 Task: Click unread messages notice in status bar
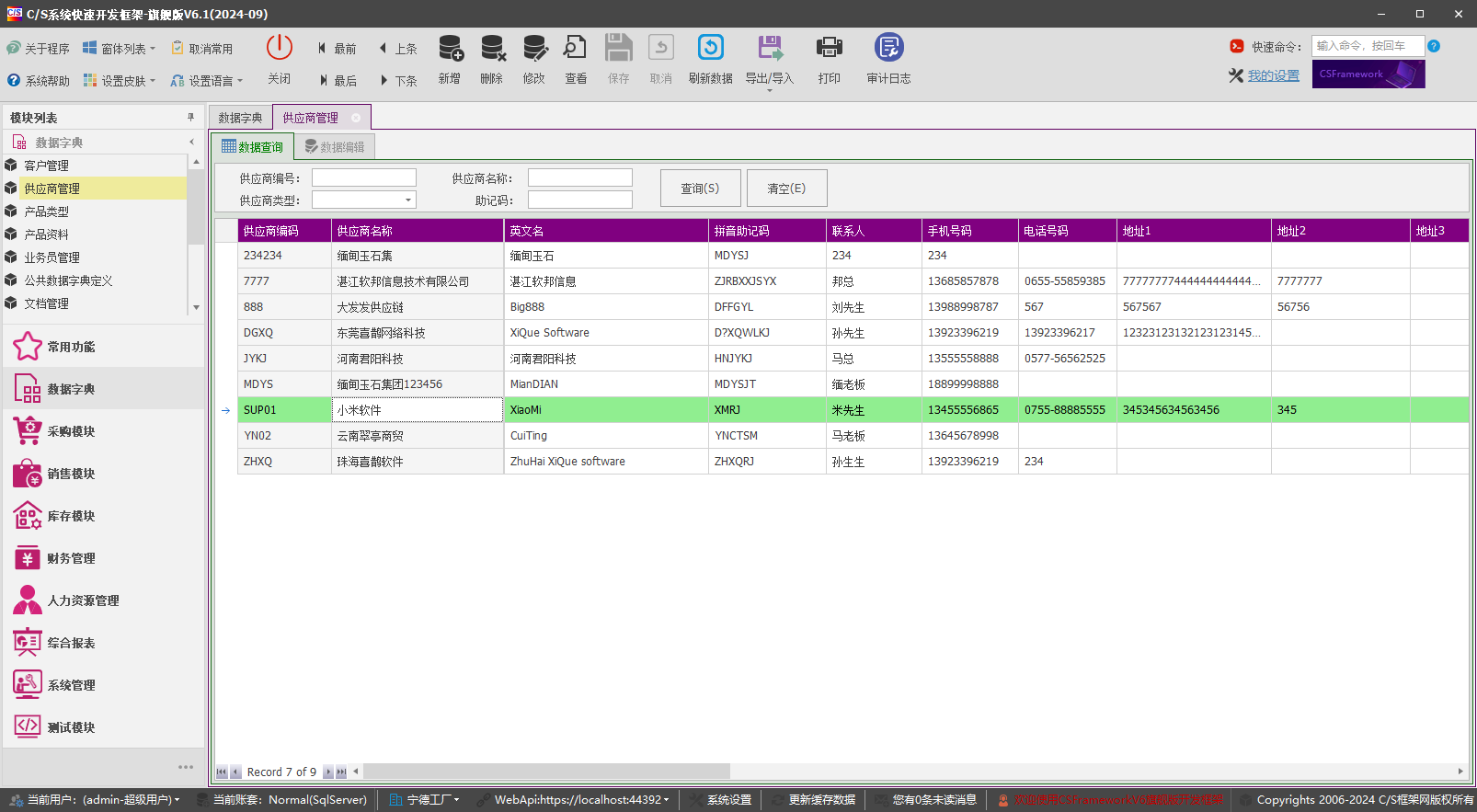[x=926, y=800]
